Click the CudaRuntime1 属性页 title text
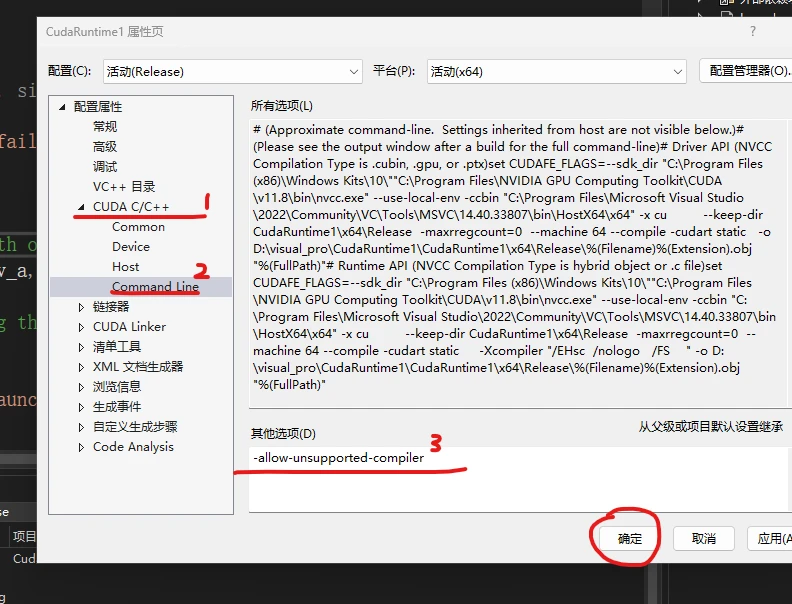792x604 pixels. 105,31
